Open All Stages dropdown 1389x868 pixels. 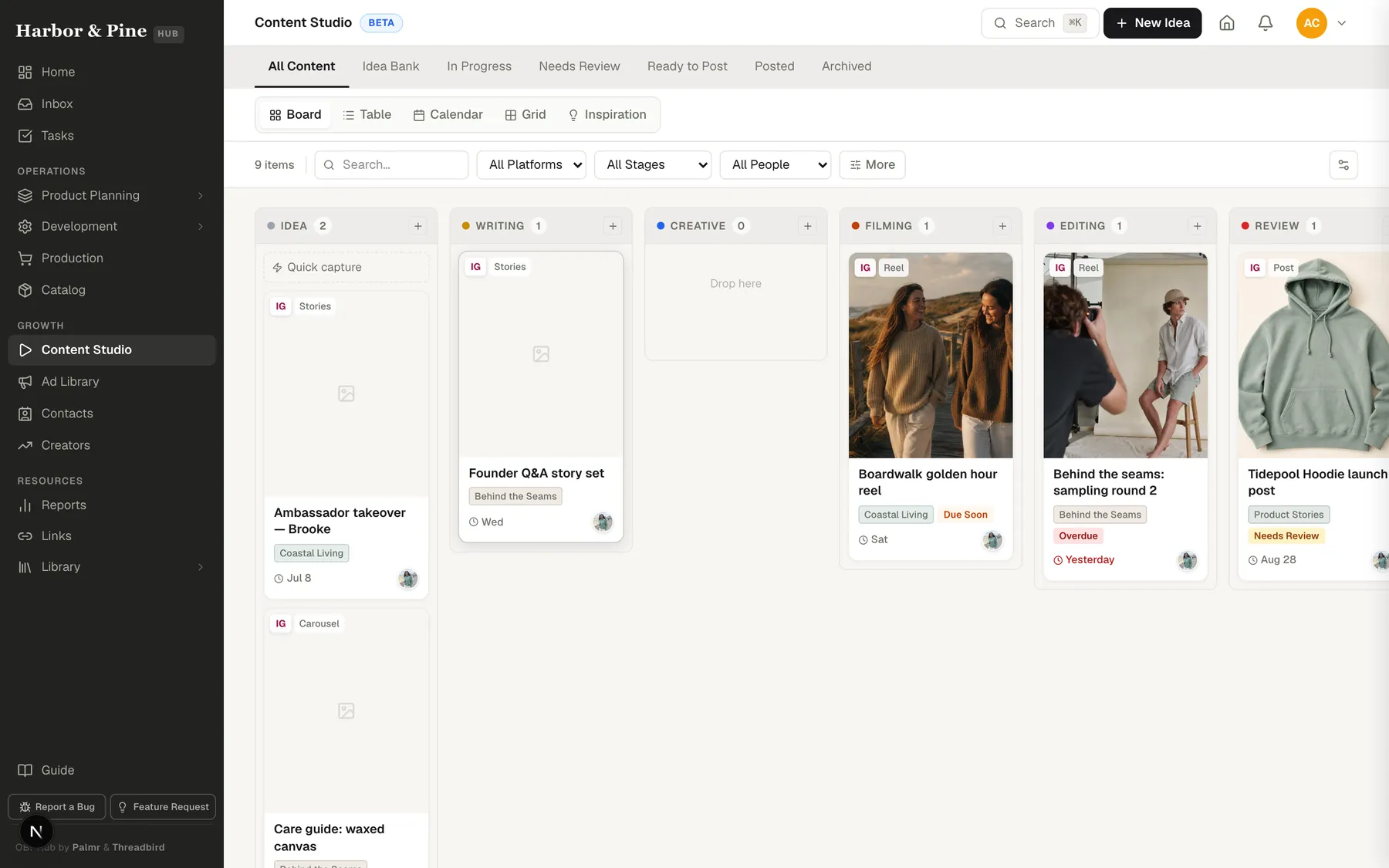tap(653, 164)
